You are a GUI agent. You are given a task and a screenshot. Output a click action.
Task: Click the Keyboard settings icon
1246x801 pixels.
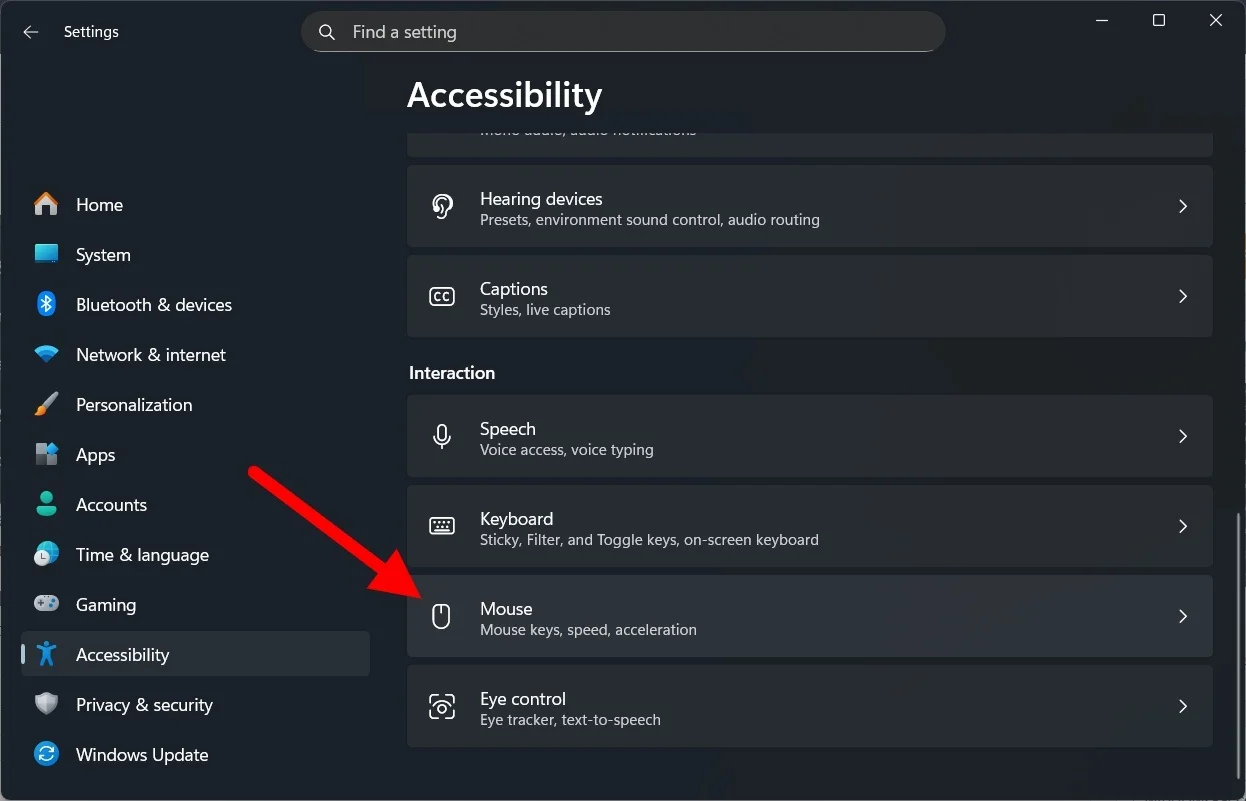(442, 526)
